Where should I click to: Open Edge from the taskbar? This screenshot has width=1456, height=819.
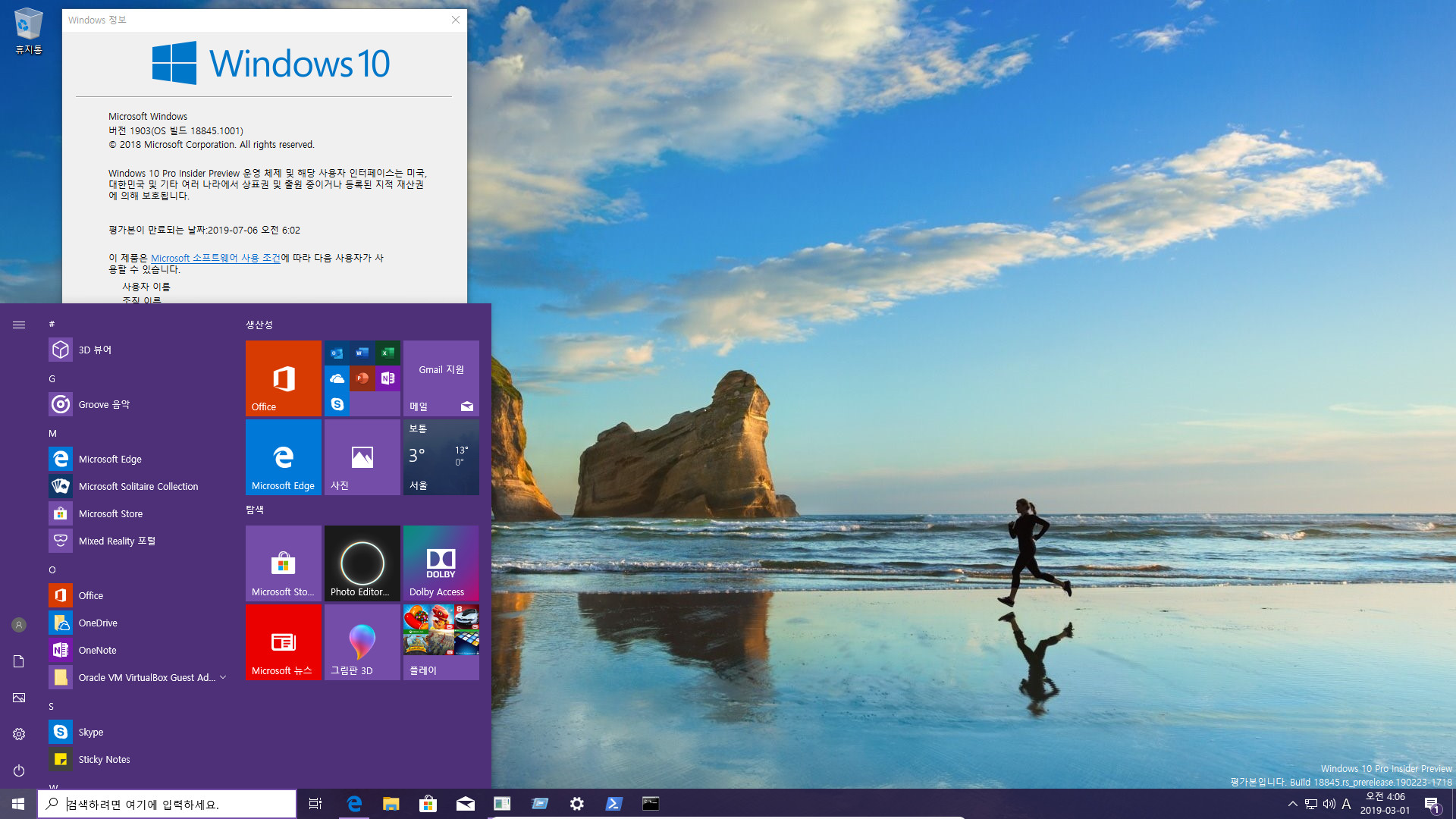tap(354, 804)
